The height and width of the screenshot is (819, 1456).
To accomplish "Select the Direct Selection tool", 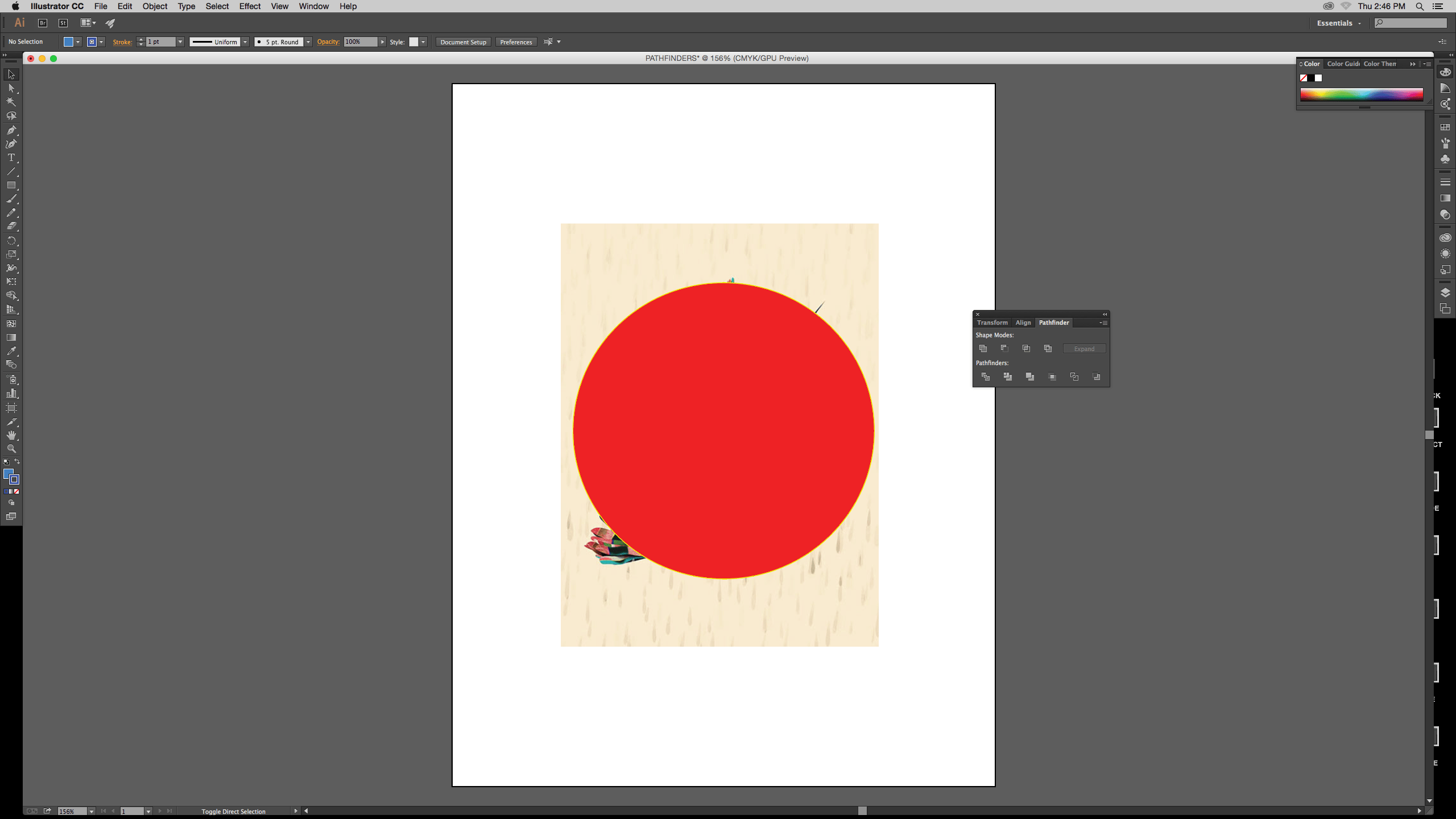I will 11,88.
